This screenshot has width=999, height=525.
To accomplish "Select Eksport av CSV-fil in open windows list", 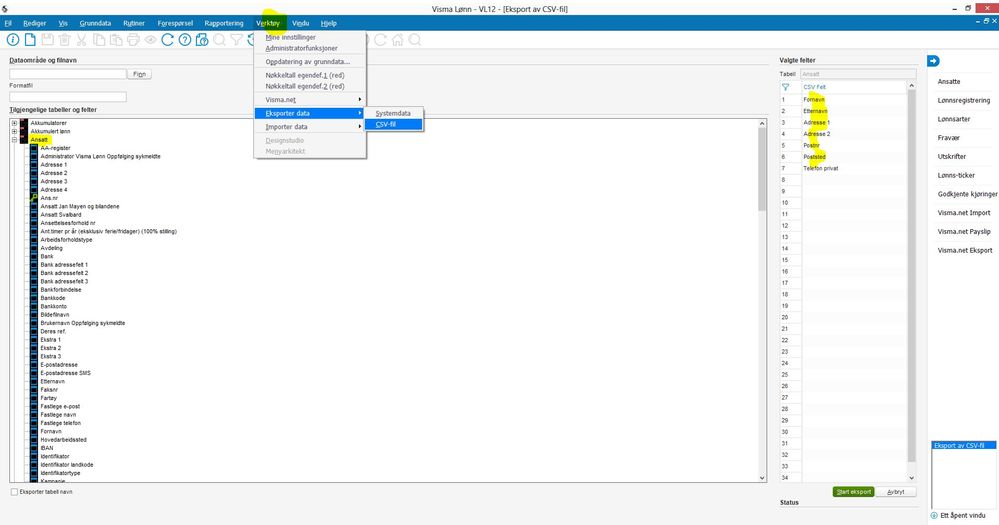I will [963, 445].
